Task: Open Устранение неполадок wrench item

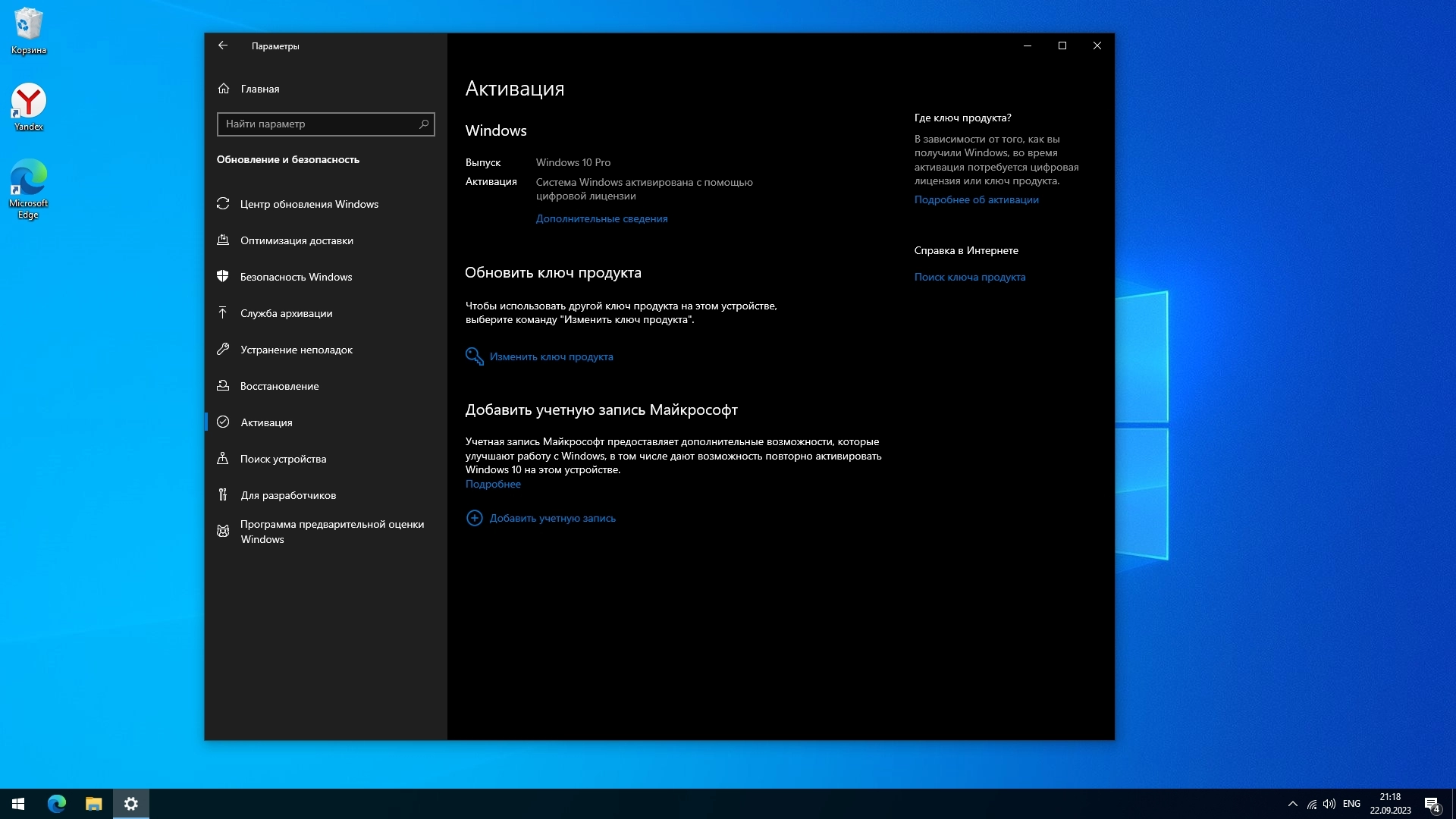Action: point(296,350)
